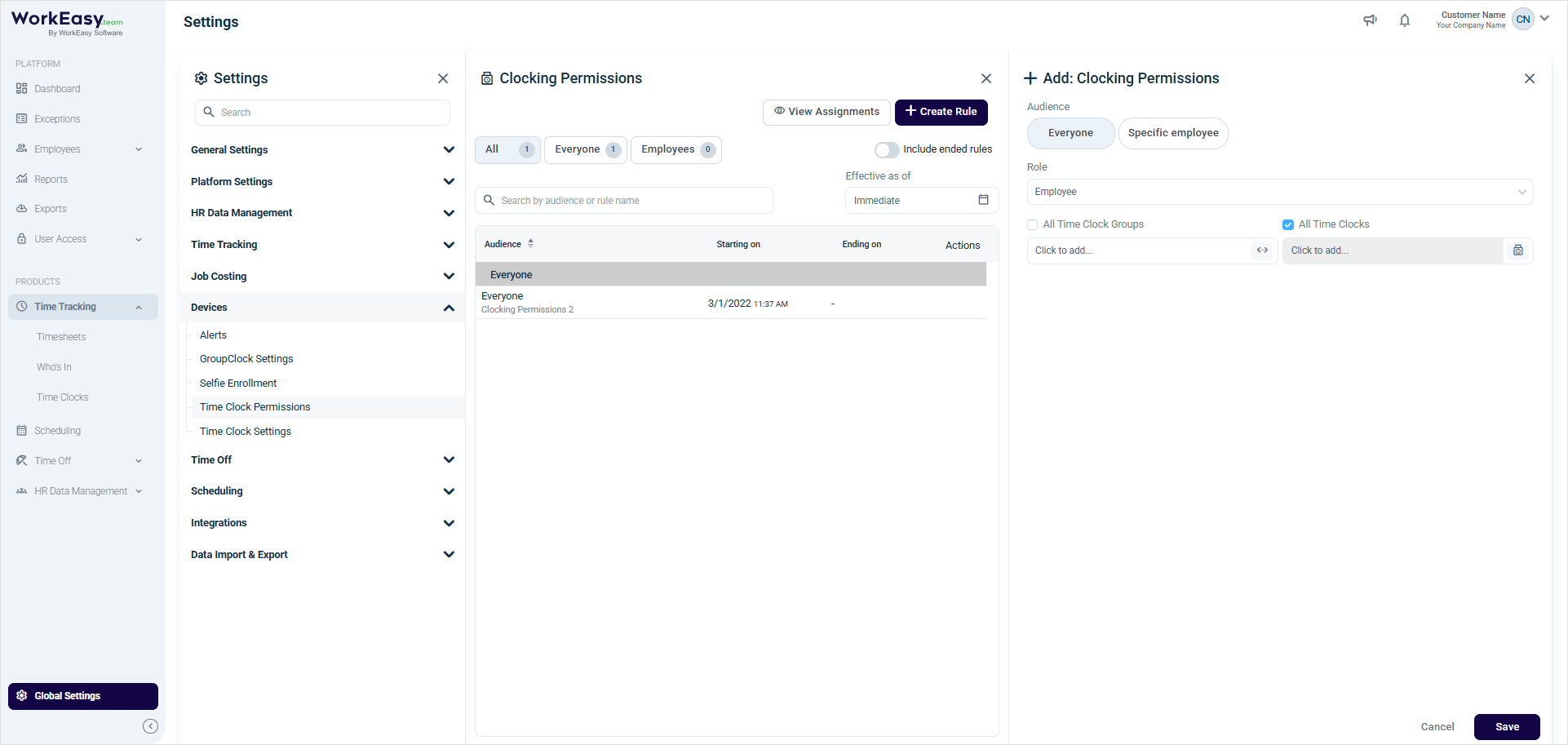Click the announcements megaphone icon
The image size is (1568, 745).
click(x=1370, y=20)
